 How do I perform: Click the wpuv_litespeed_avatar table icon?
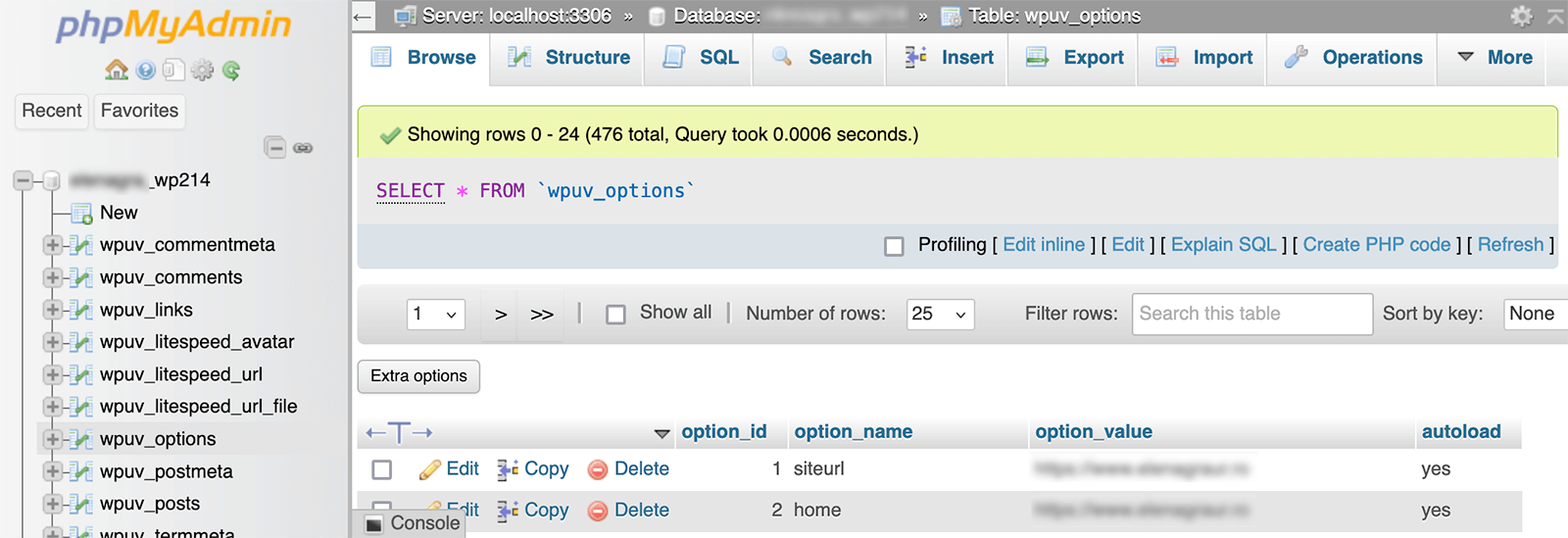tap(83, 342)
